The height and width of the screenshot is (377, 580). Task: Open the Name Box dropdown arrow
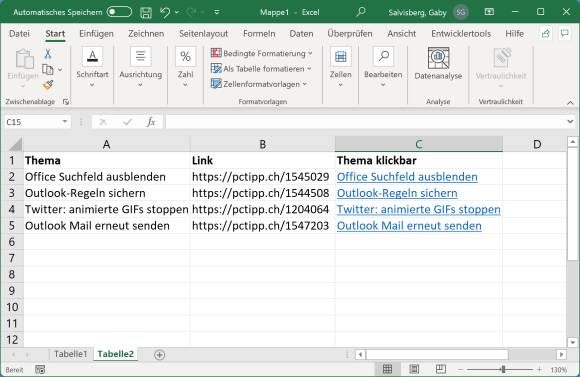[x=65, y=122]
